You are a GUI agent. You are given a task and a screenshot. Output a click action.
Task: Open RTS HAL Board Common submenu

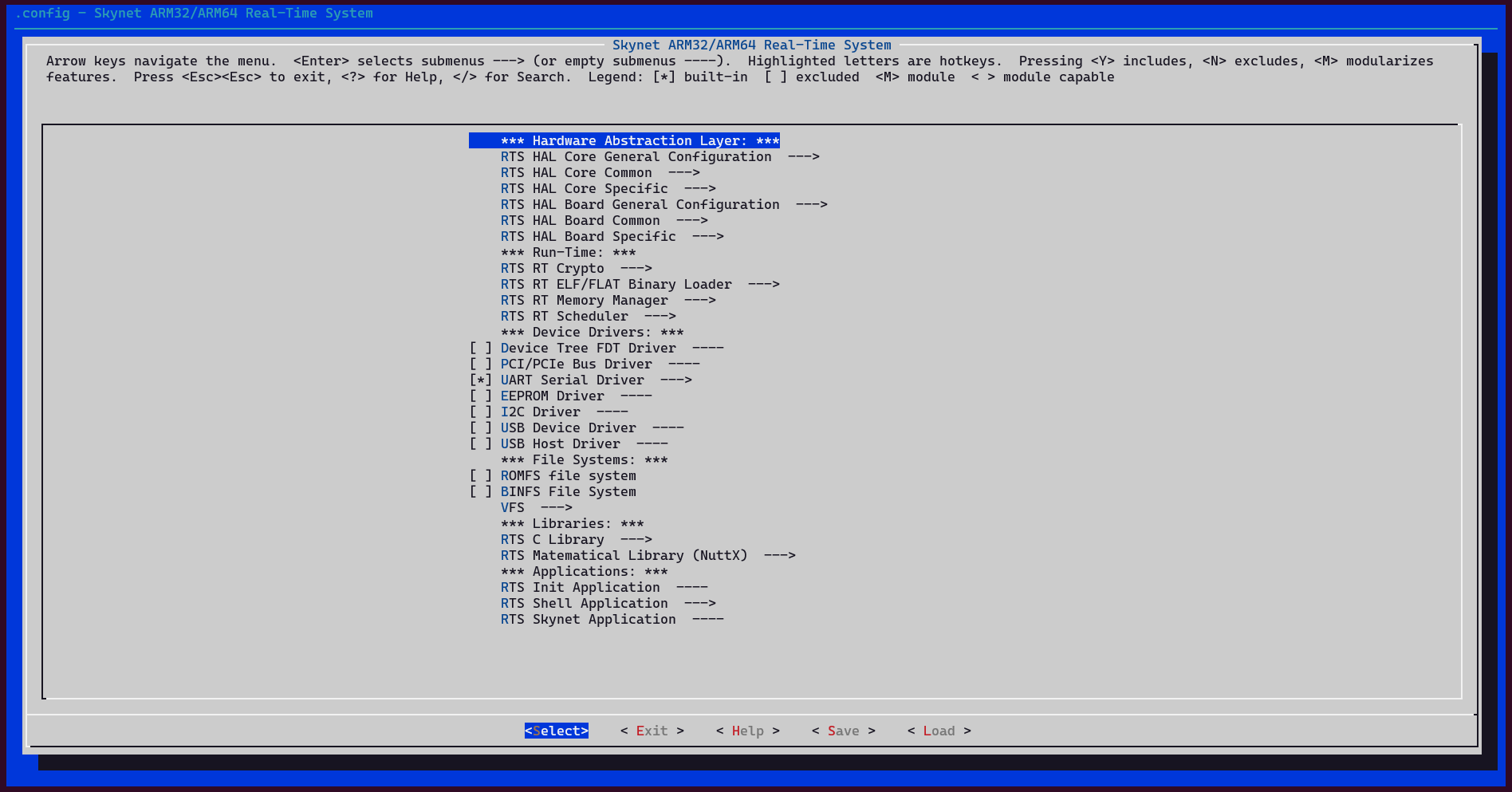tap(604, 221)
